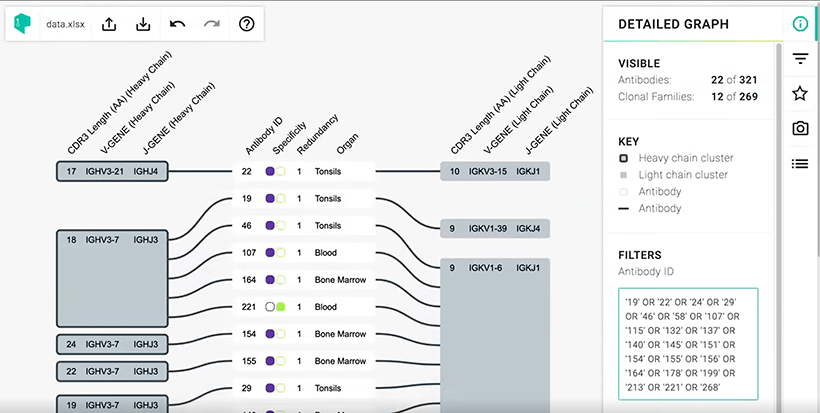Image resolution: width=820 pixels, height=413 pixels.
Task: Select light chain cluster 10 IGKV3-15 IGKJ1
Action: coord(495,172)
